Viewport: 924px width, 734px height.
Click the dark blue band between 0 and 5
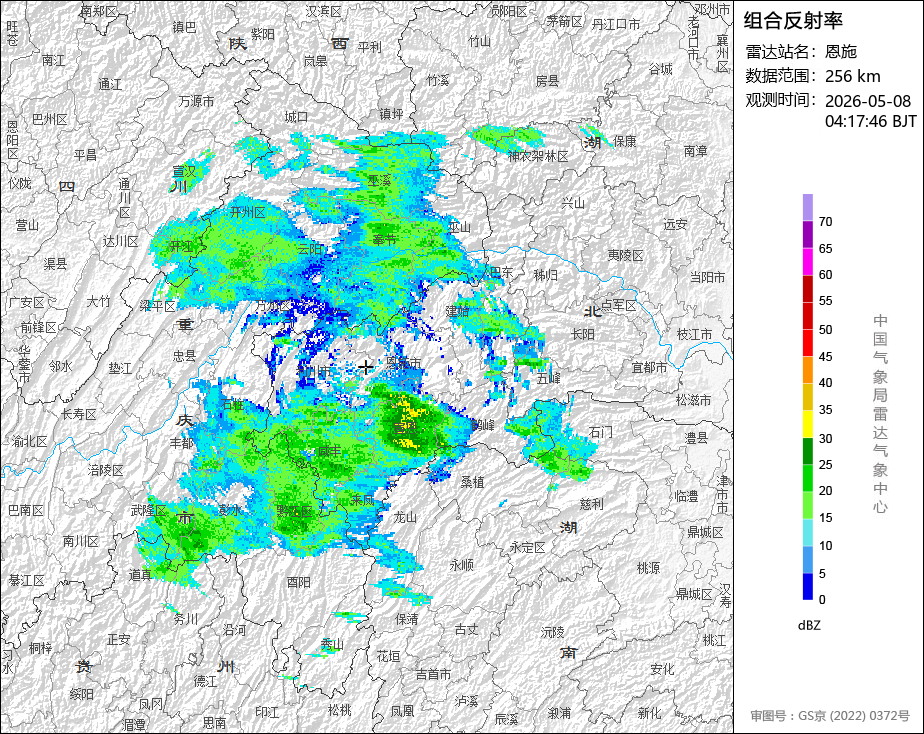pos(807,586)
